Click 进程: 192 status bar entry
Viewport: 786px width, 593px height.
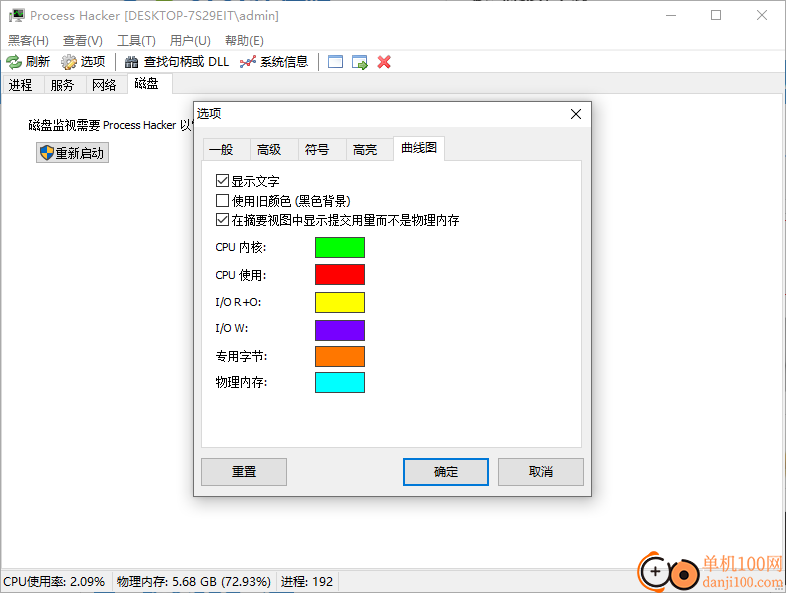(x=307, y=581)
